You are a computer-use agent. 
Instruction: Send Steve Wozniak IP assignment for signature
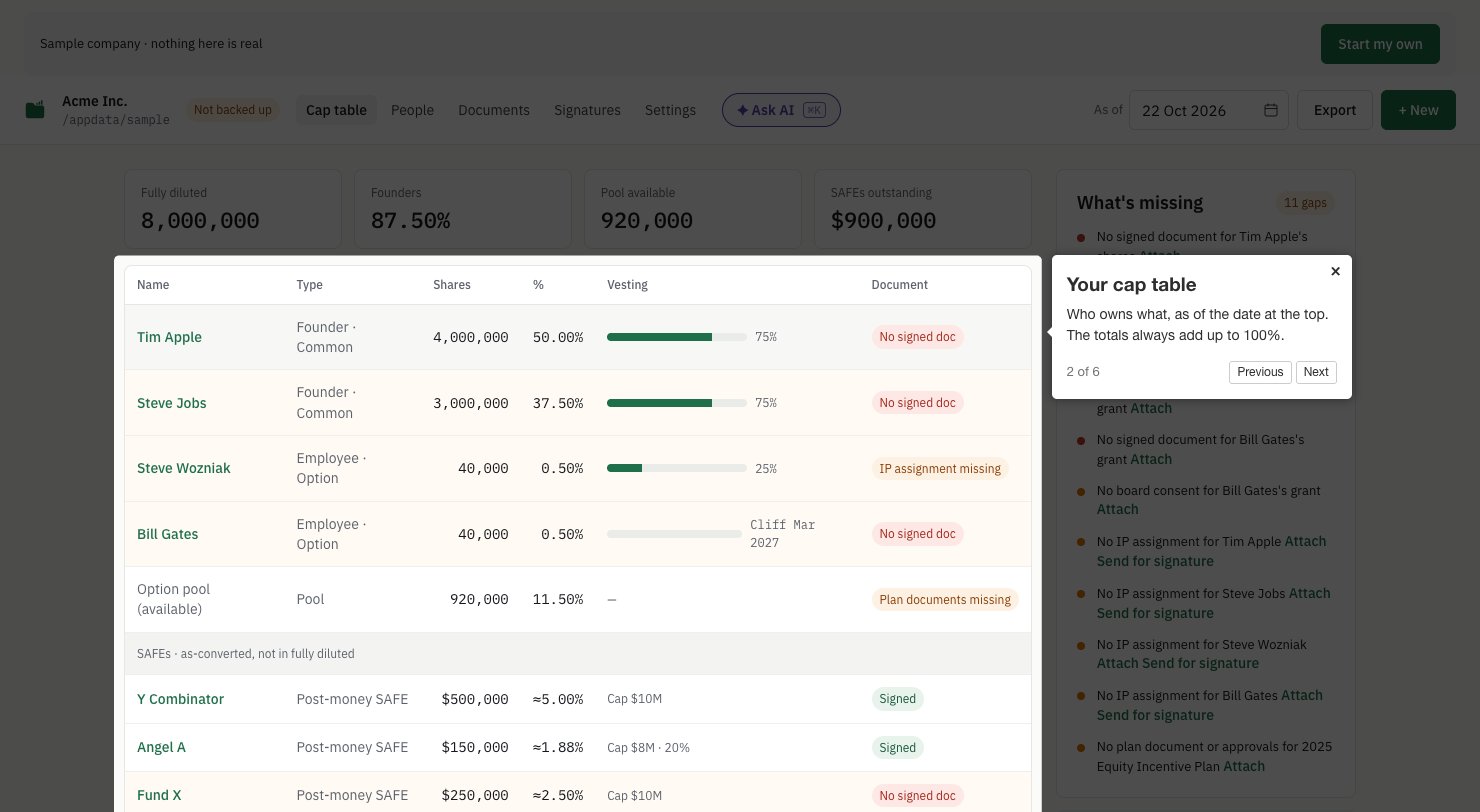tap(1201, 663)
